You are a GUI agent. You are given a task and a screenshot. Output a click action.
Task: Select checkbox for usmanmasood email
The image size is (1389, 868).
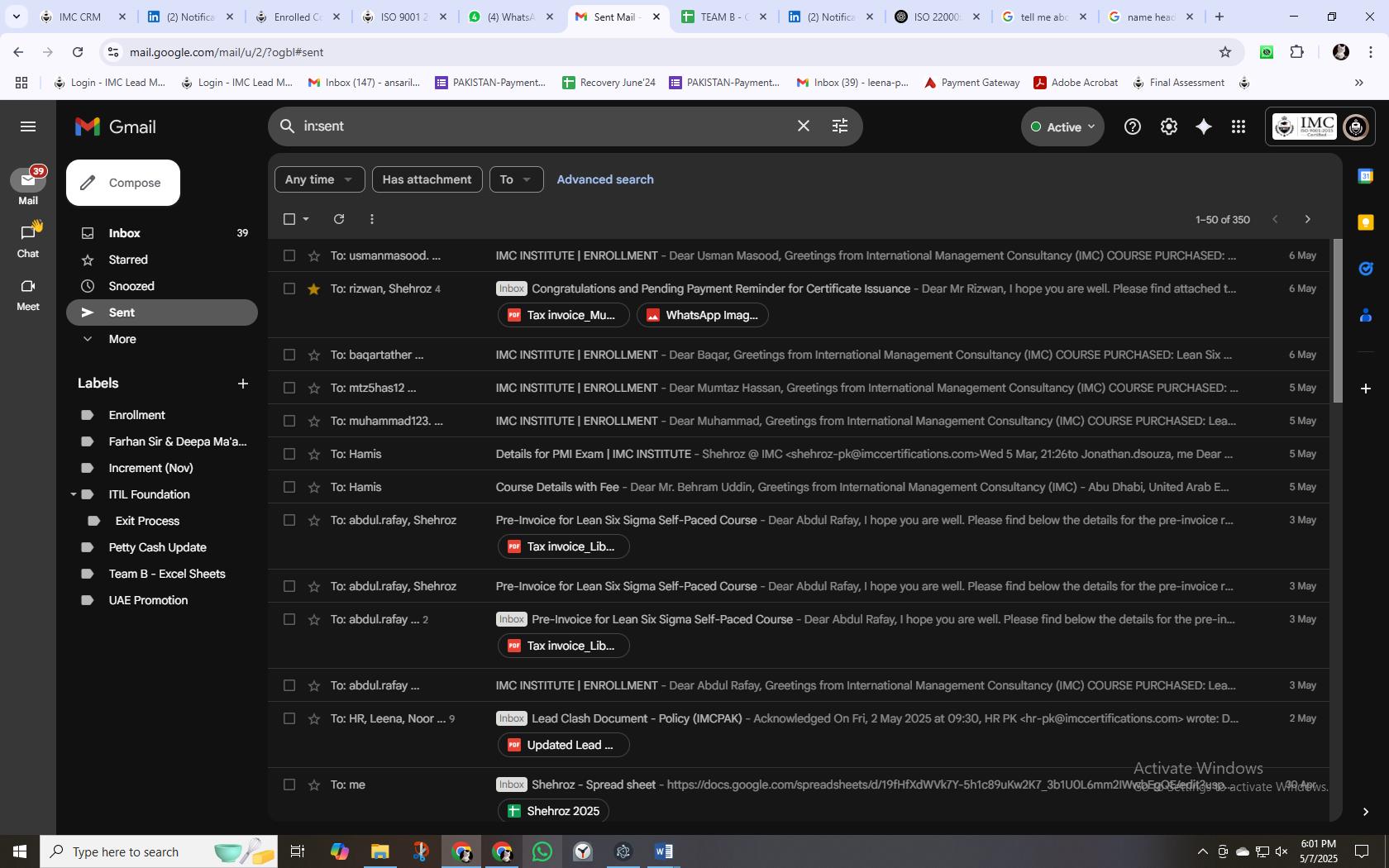click(x=289, y=255)
